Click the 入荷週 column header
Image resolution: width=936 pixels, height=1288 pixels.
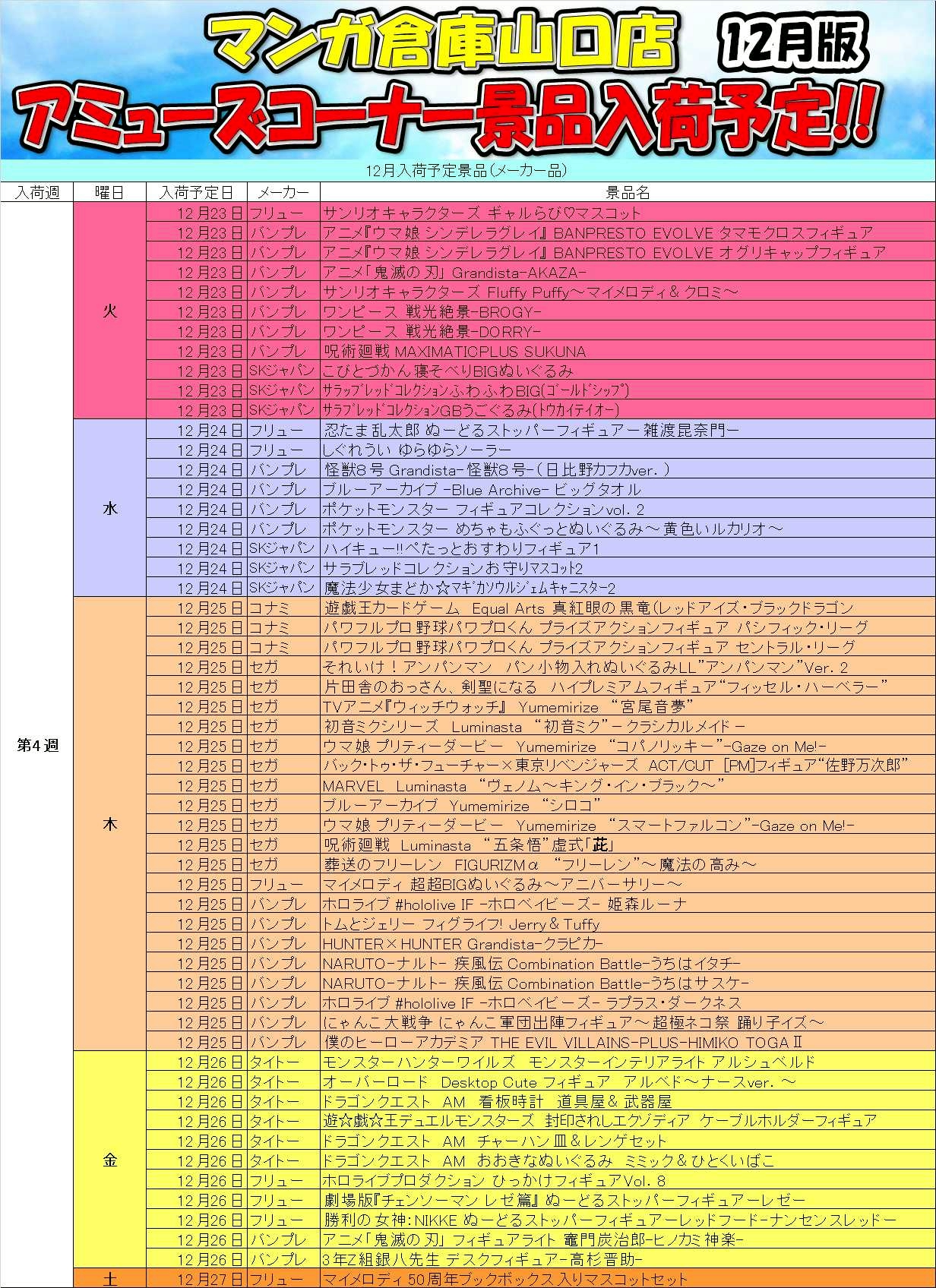click(36, 192)
